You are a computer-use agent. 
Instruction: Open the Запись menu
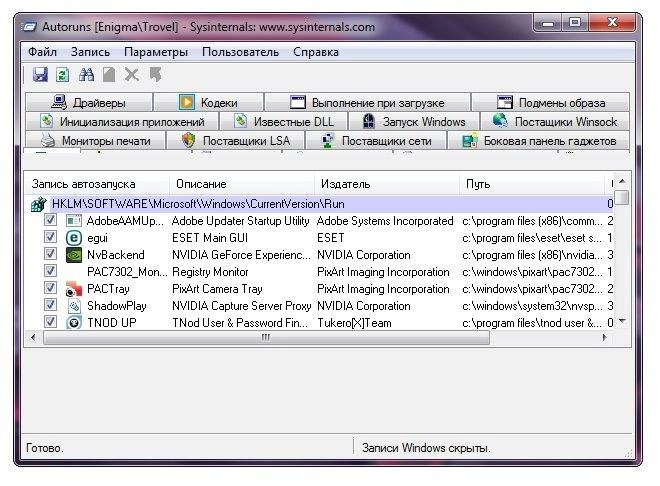pyautogui.click(x=90, y=52)
